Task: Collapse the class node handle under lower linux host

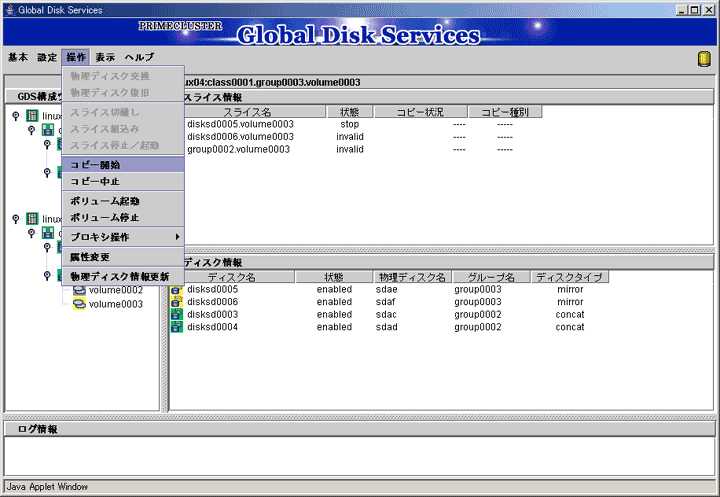Action: pyautogui.click(x=31, y=233)
